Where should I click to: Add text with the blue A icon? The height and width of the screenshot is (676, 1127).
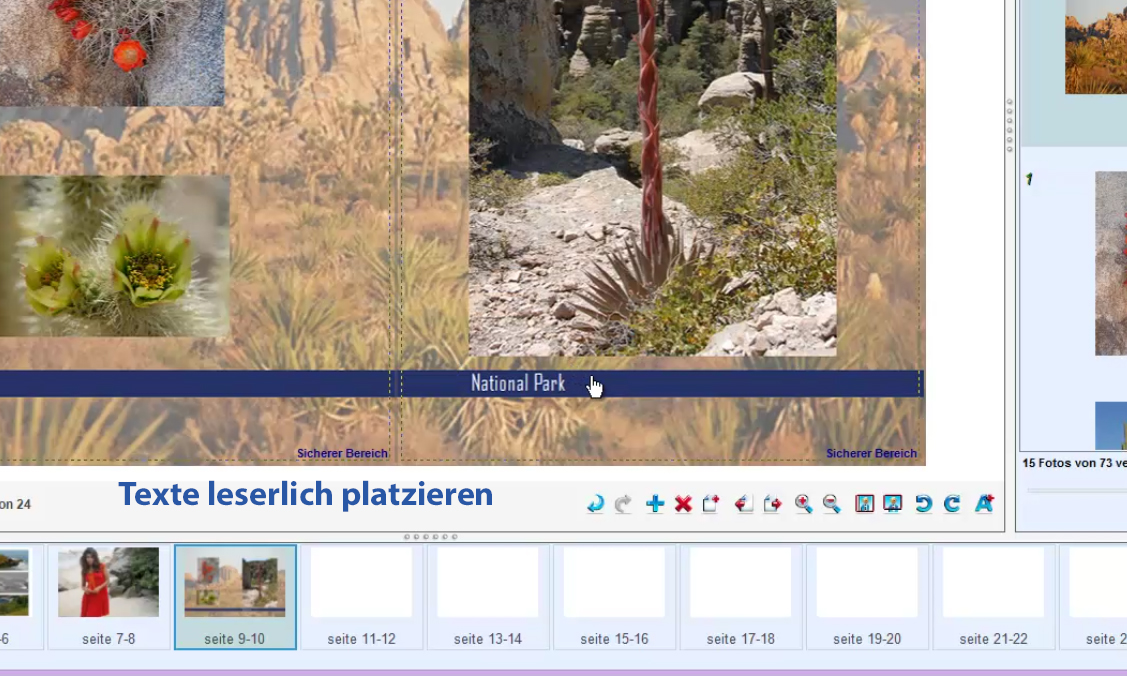pyautogui.click(x=984, y=504)
